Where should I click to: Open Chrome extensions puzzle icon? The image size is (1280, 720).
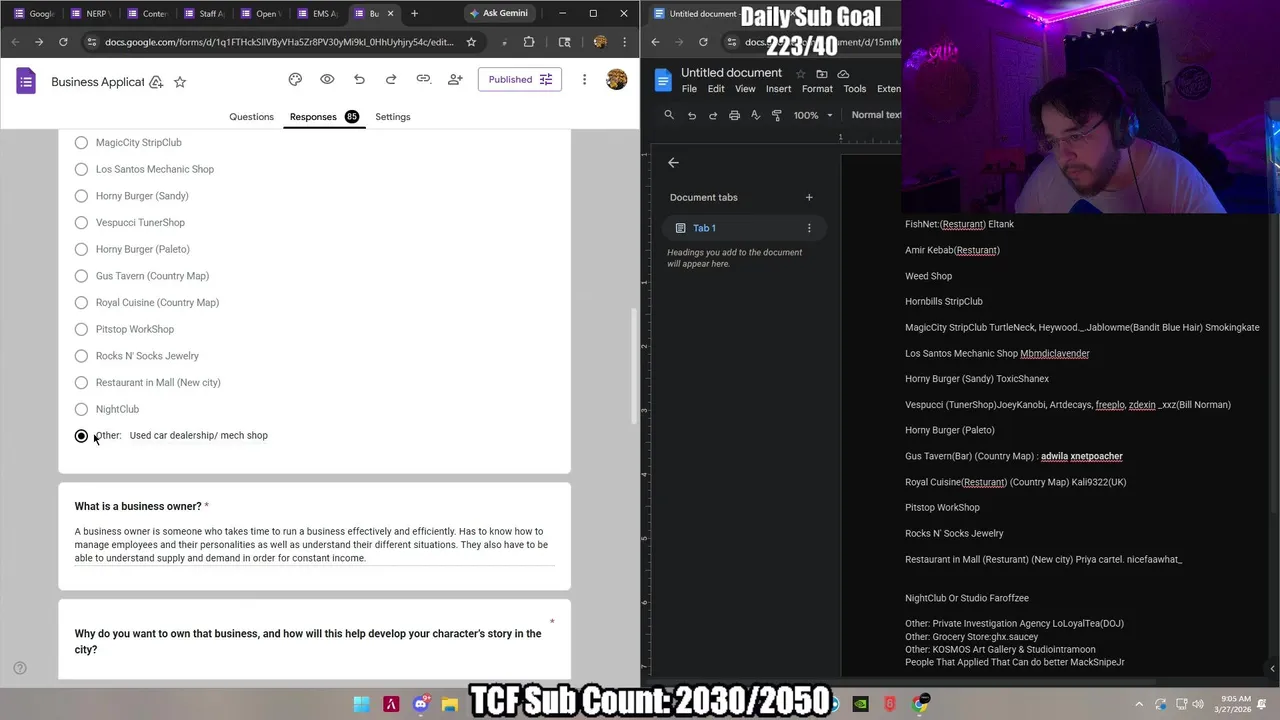coord(529,42)
